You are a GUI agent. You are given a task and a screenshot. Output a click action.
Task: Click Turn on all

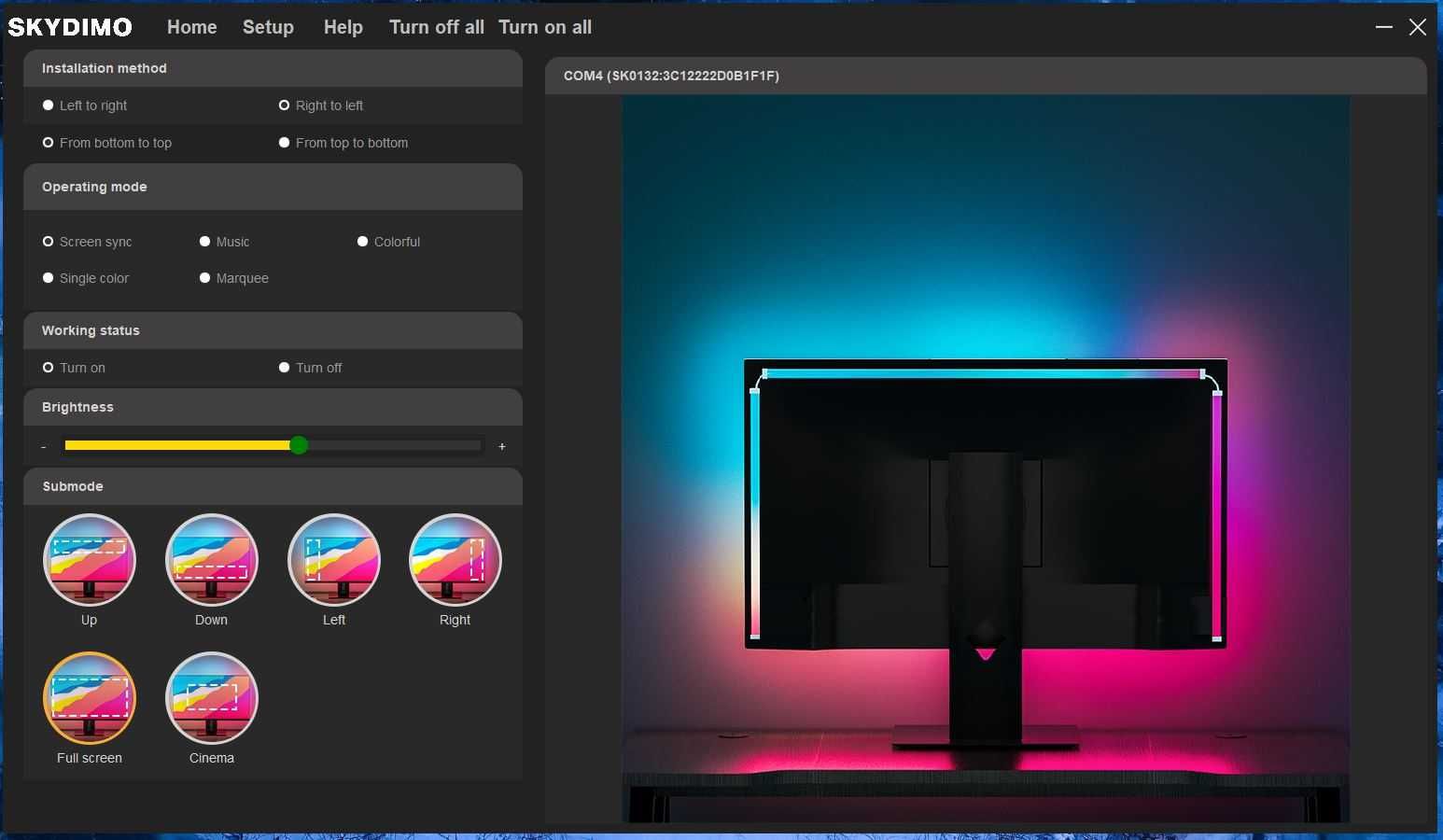tap(545, 27)
